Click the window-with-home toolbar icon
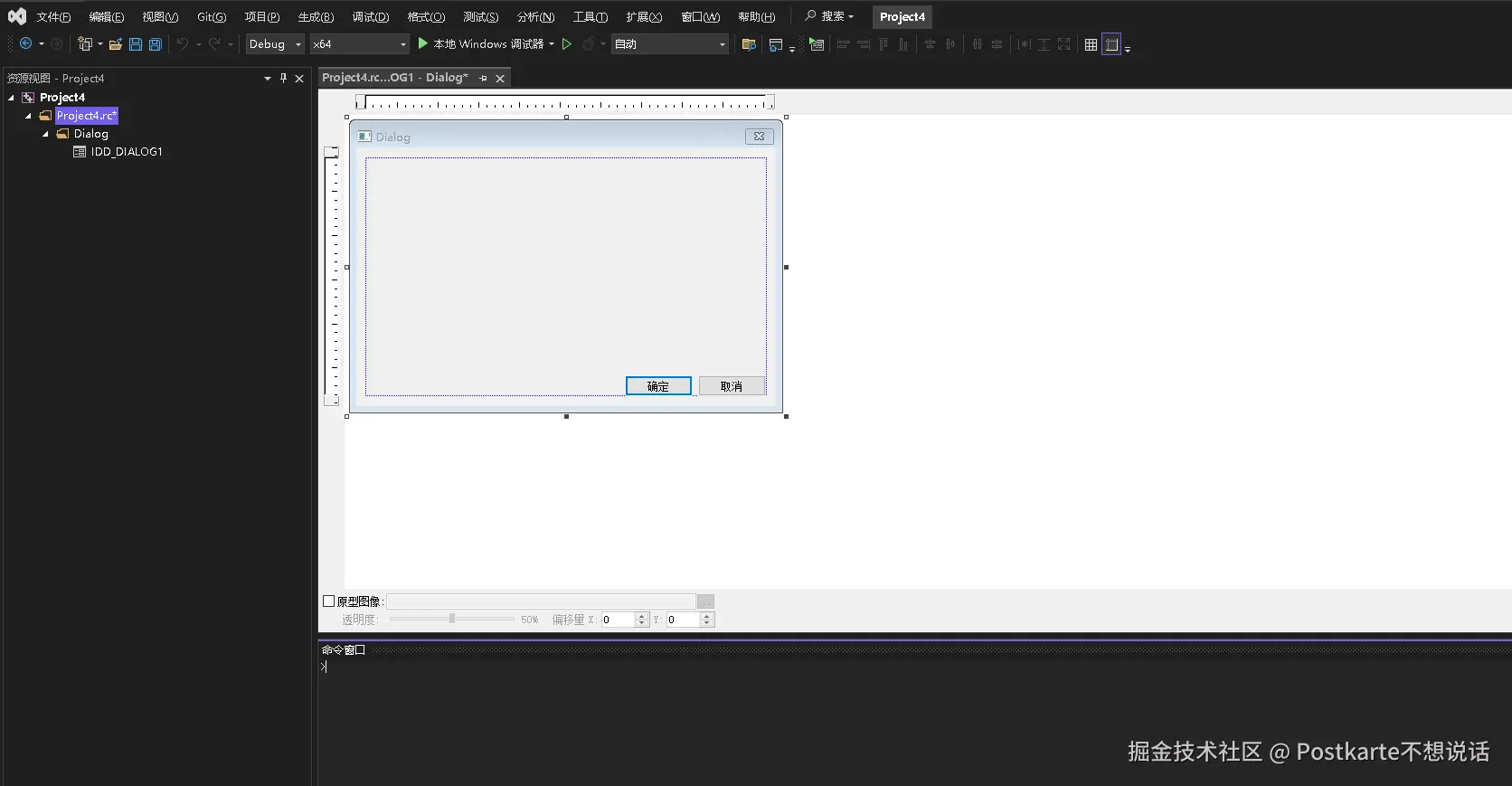Screen dimensions: 1512x786 (776, 44)
